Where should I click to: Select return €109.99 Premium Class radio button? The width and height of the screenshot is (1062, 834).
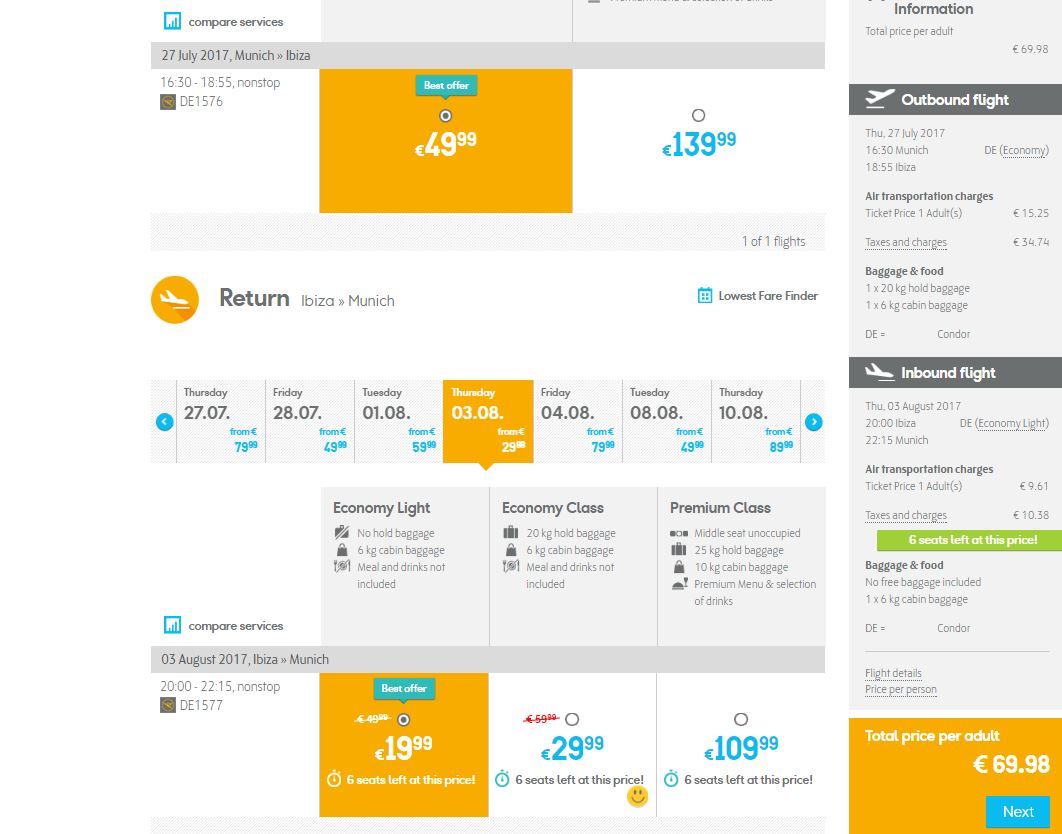click(x=741, y=720)
